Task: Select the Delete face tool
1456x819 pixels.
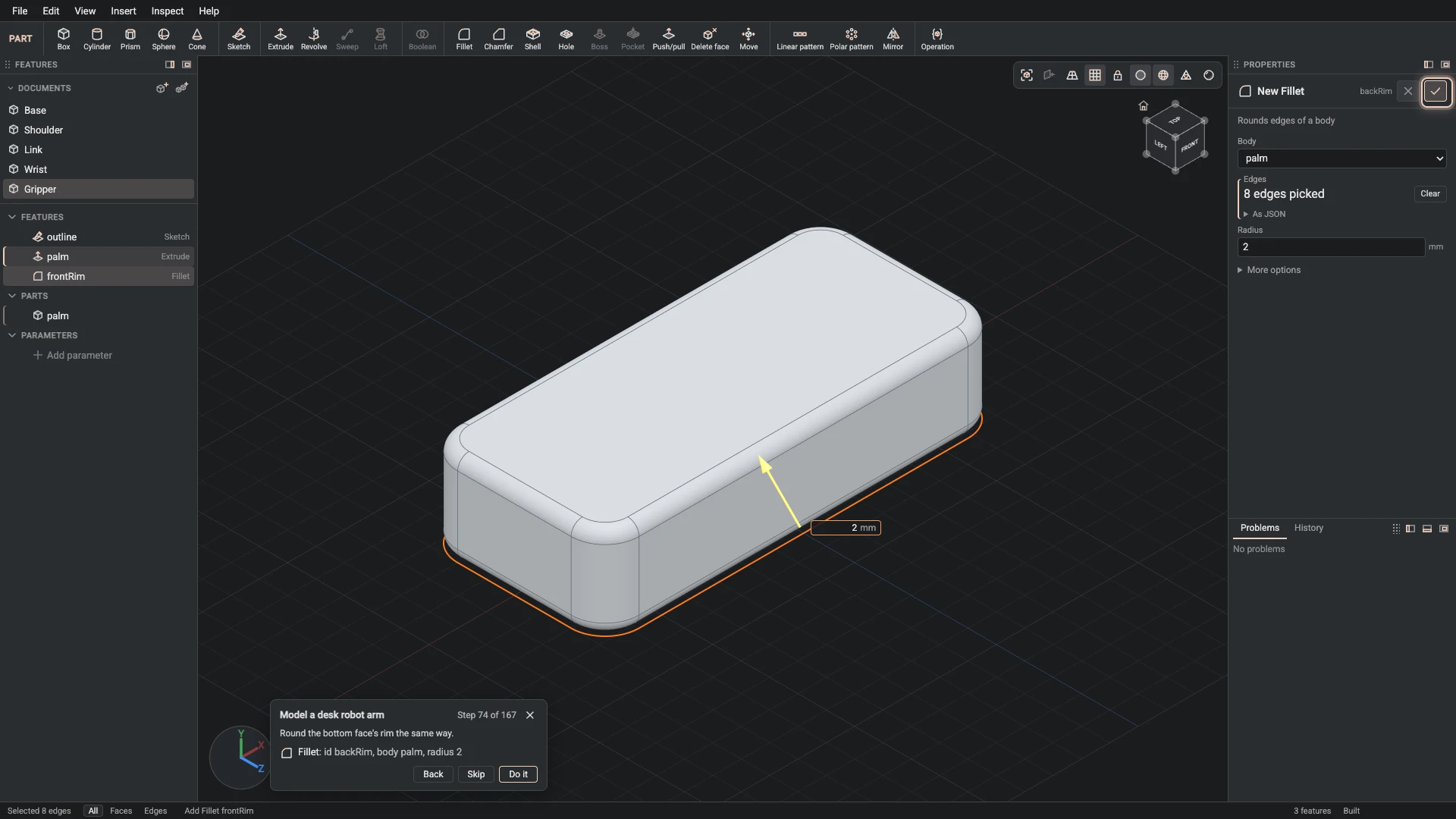Action: coord(710,39)
